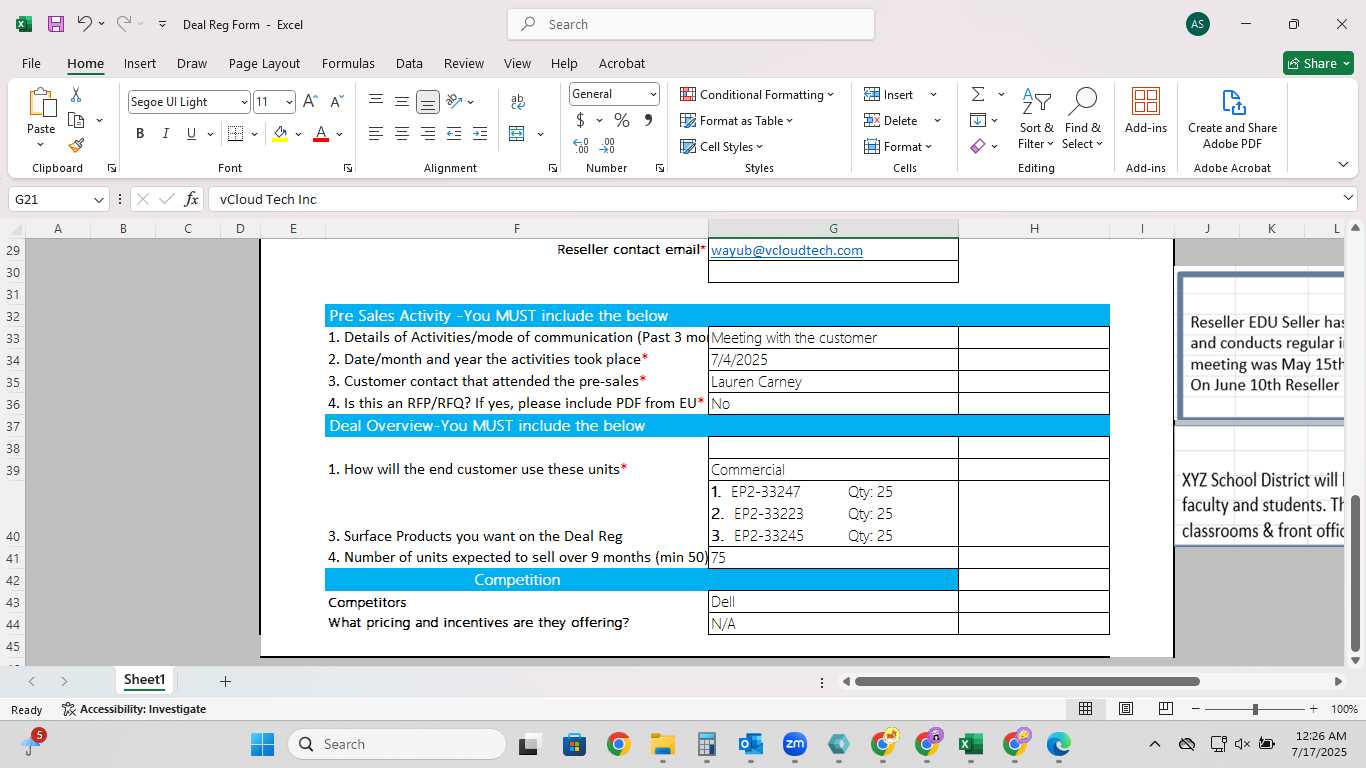Click Decrease Indent icon
Image resolution: width=1366 pixels, height=768 pixels.
[454, 133]
